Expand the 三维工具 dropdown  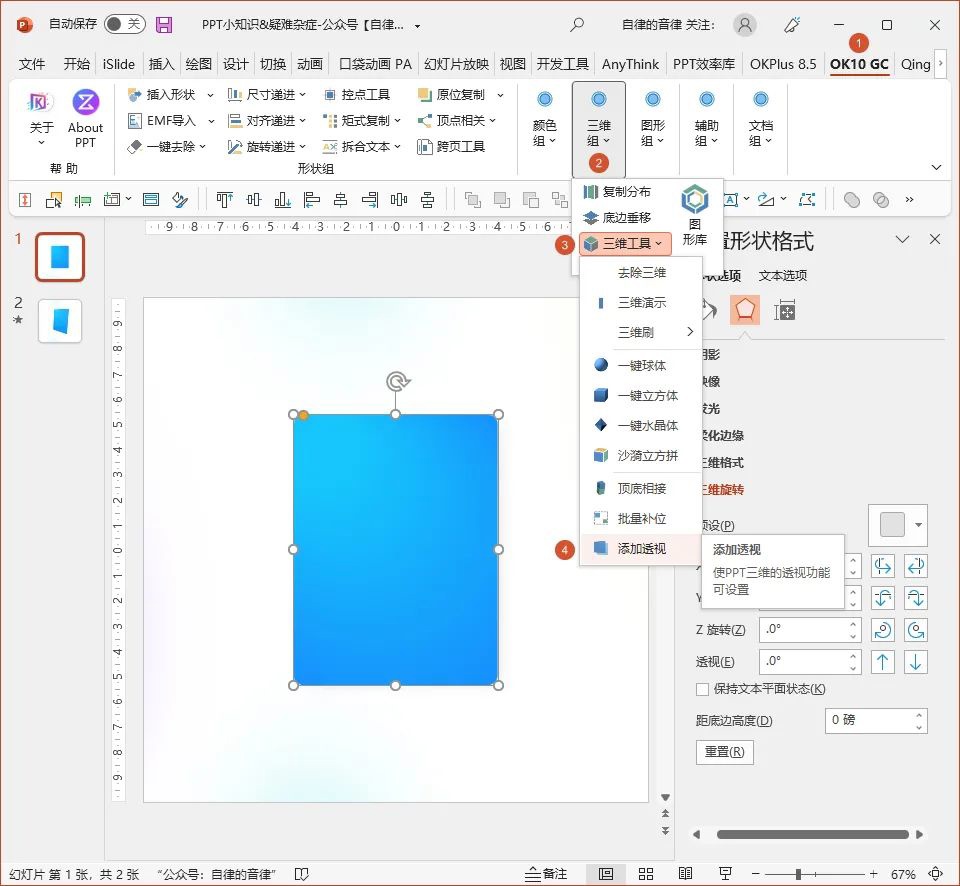click(x=625, y=243)
